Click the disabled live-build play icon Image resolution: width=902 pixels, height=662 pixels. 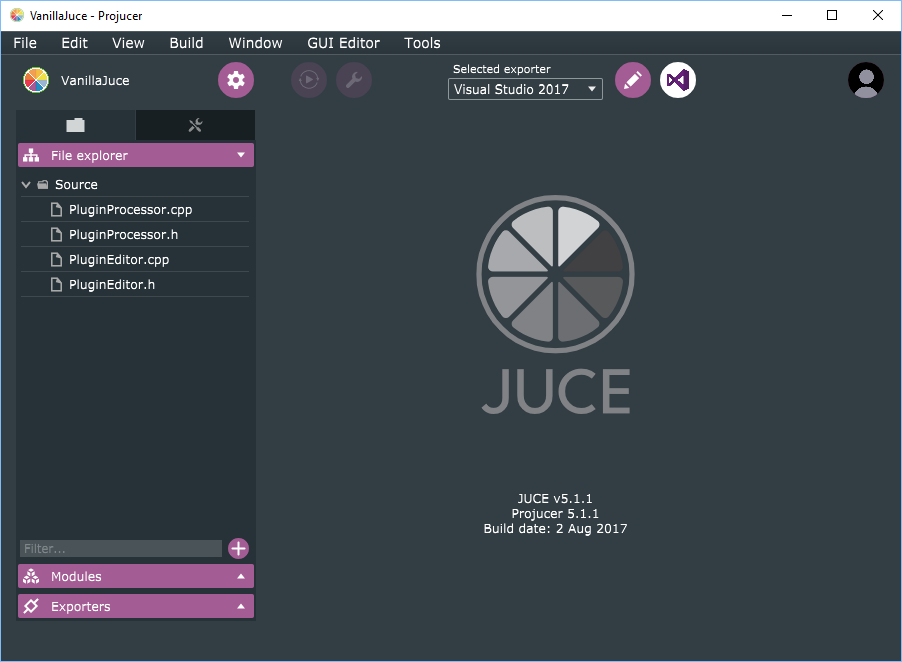309,80
